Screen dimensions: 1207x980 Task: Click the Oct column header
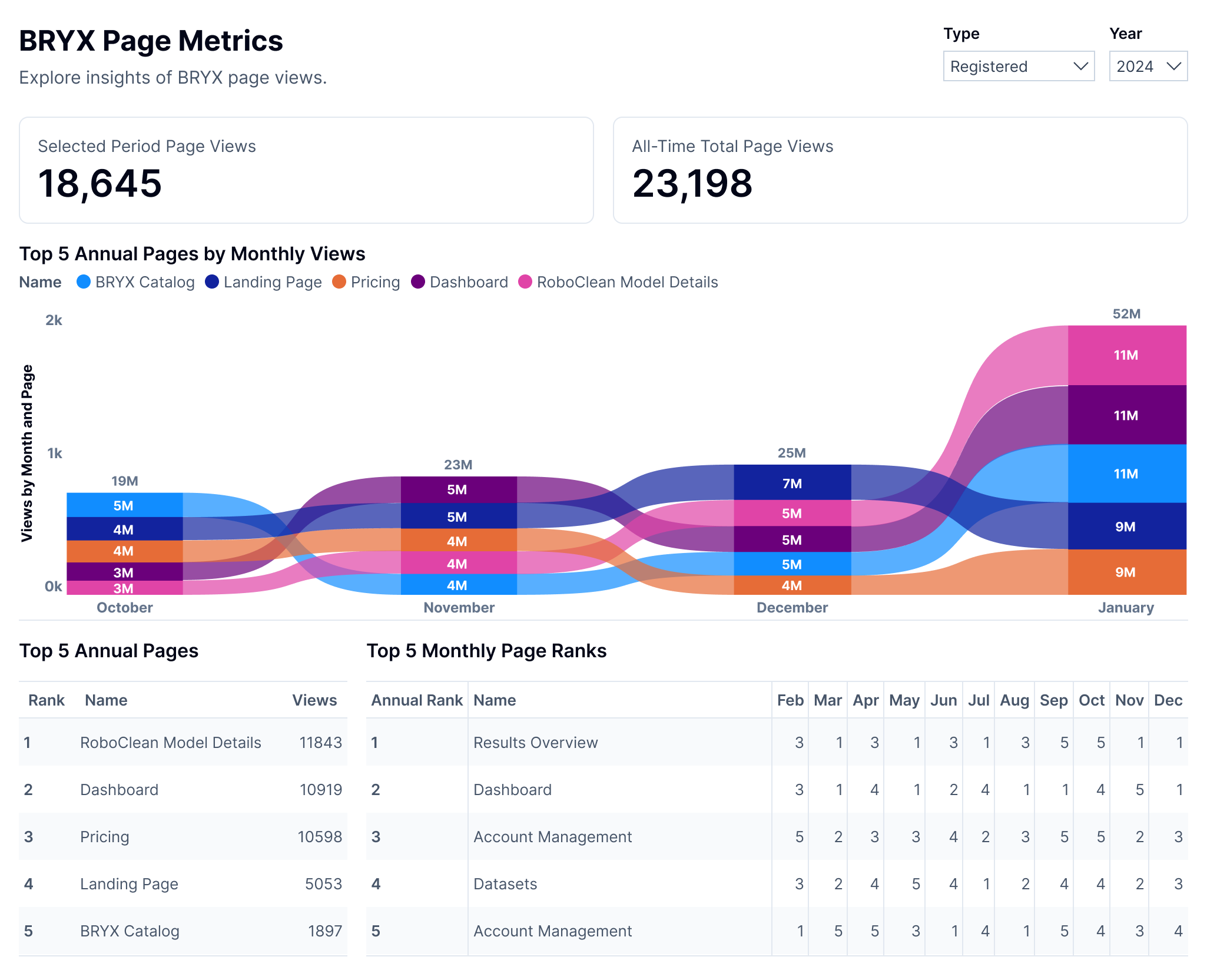1092,700
